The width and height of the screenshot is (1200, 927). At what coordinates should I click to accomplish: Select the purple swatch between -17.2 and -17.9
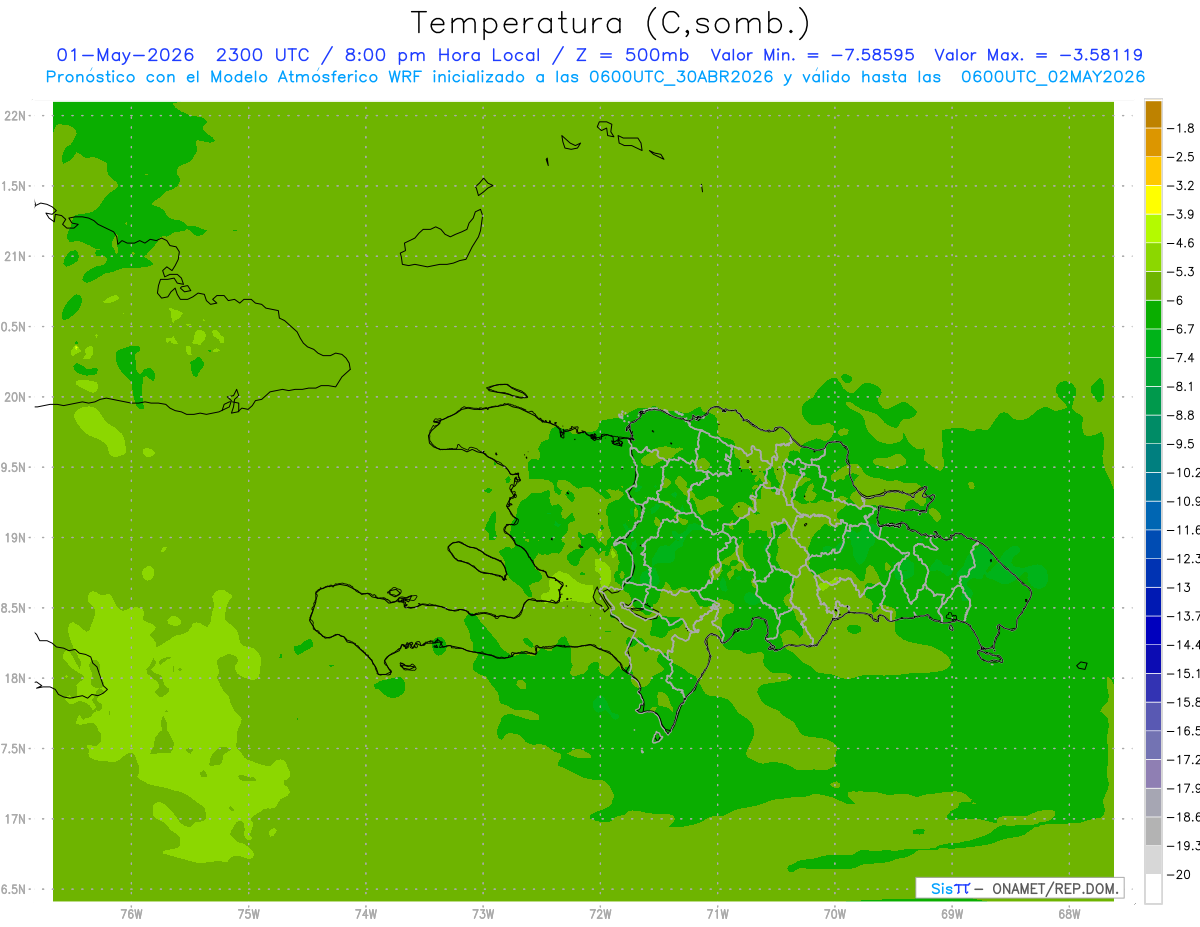click(x=1153, y=774)
